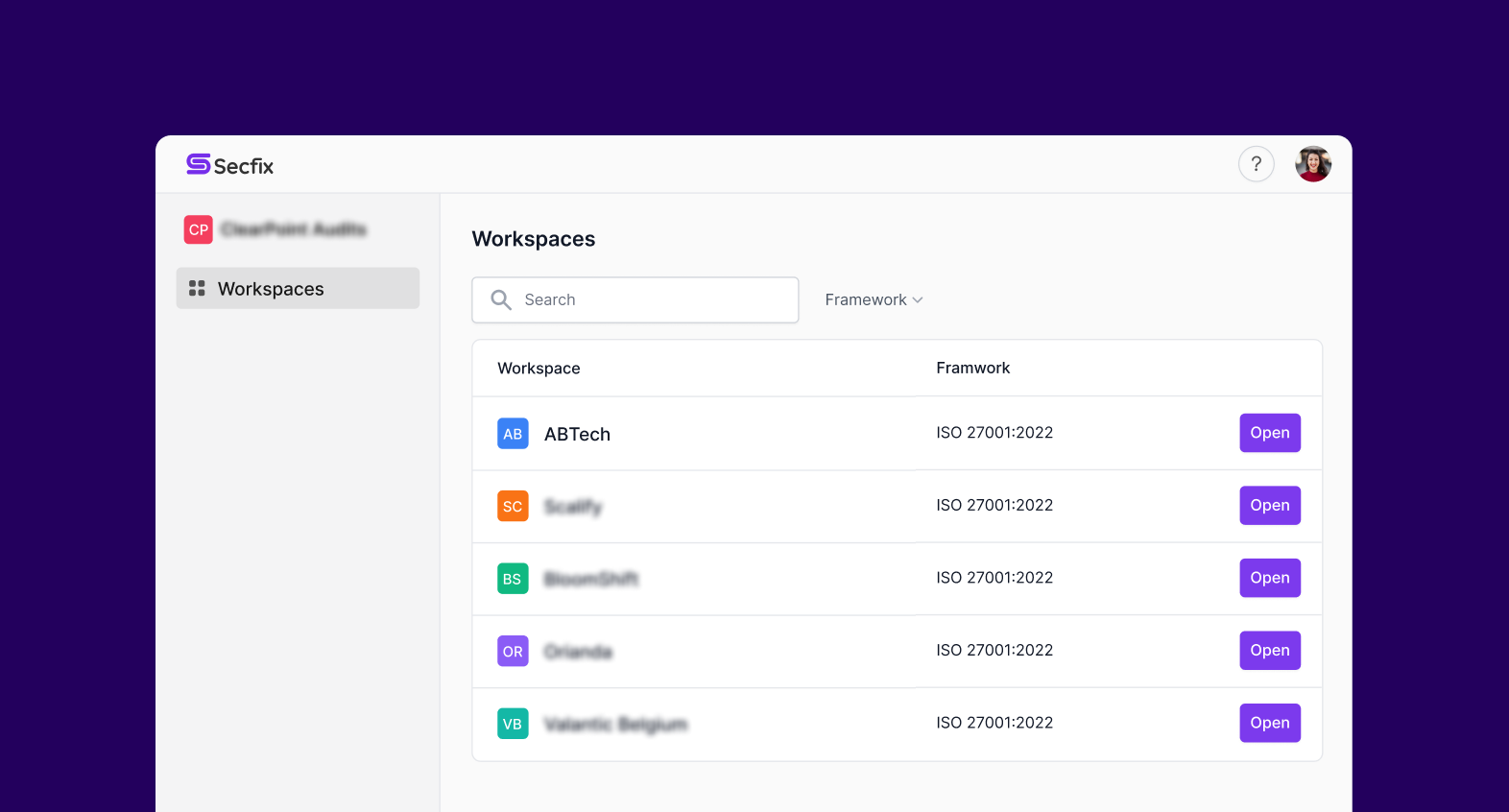Open the workspace in the OR row
Screen dimensions: 1509x812
point(1270,651)
